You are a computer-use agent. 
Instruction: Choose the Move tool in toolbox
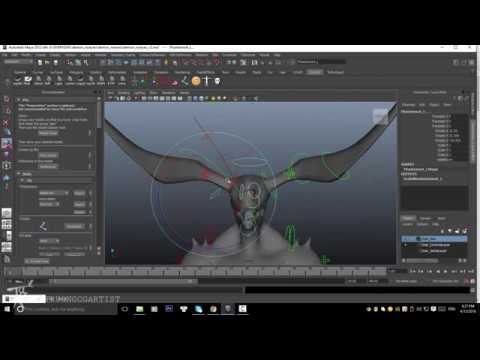coord(7,132)
